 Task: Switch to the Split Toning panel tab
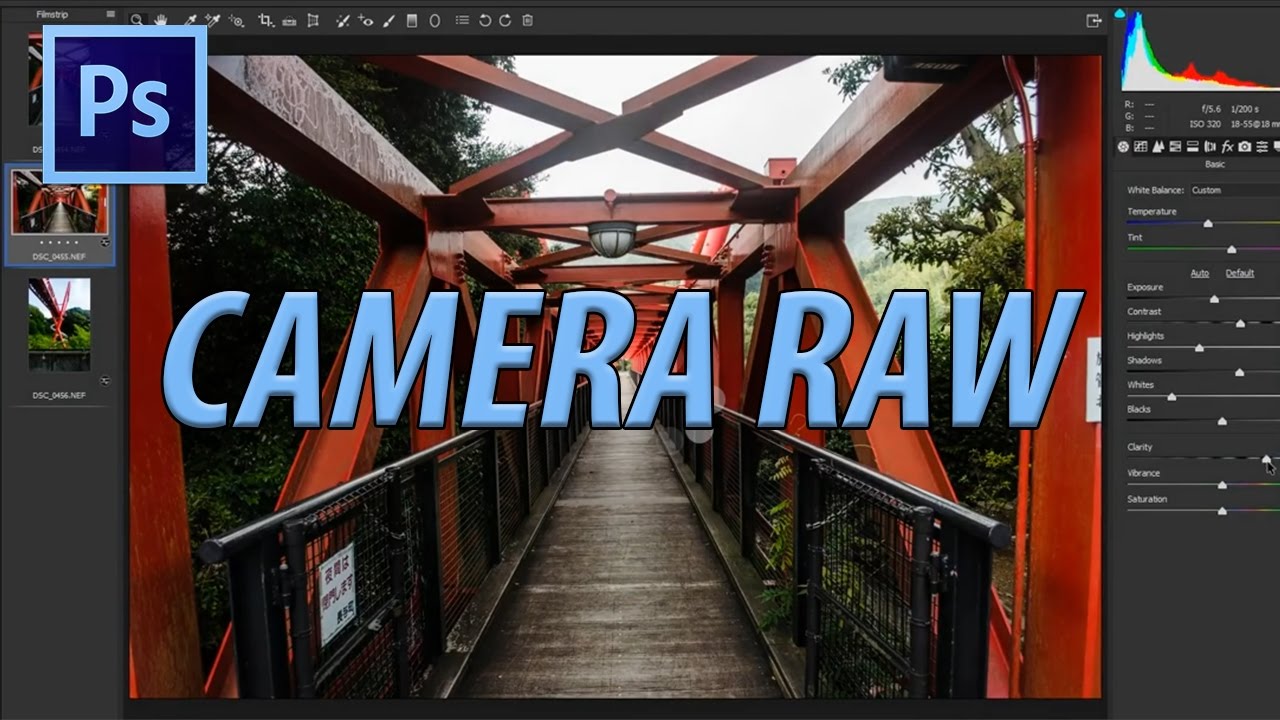(x=1192, y=147)
